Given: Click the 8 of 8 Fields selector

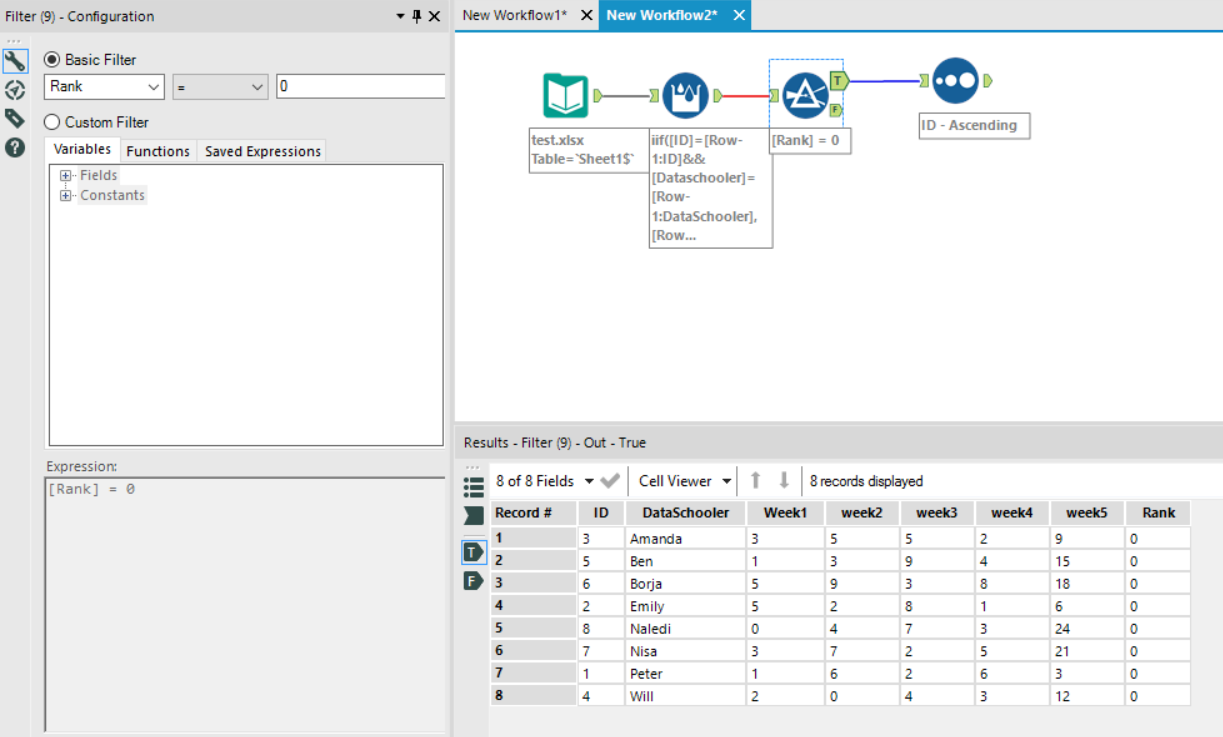Looking at the screenshot, I should click(x=544, y=481).
